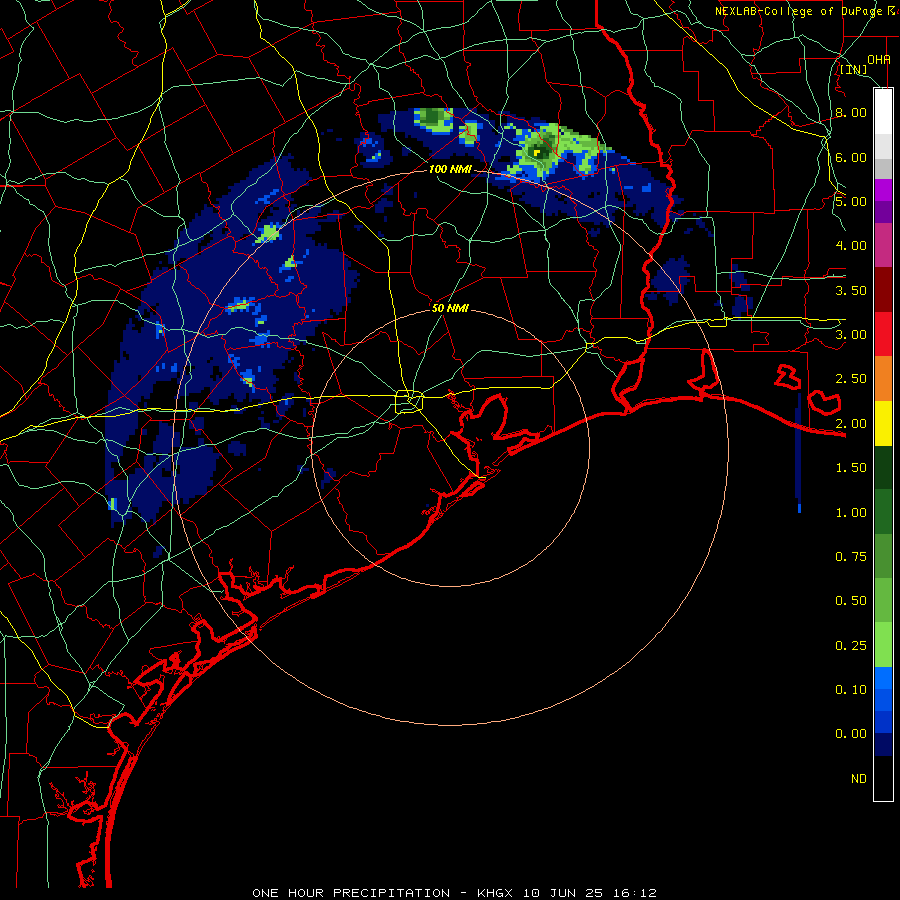This screenshot has height=900, width=900.
Task: Click the 5.00 legend value
Action: [851, 201]
